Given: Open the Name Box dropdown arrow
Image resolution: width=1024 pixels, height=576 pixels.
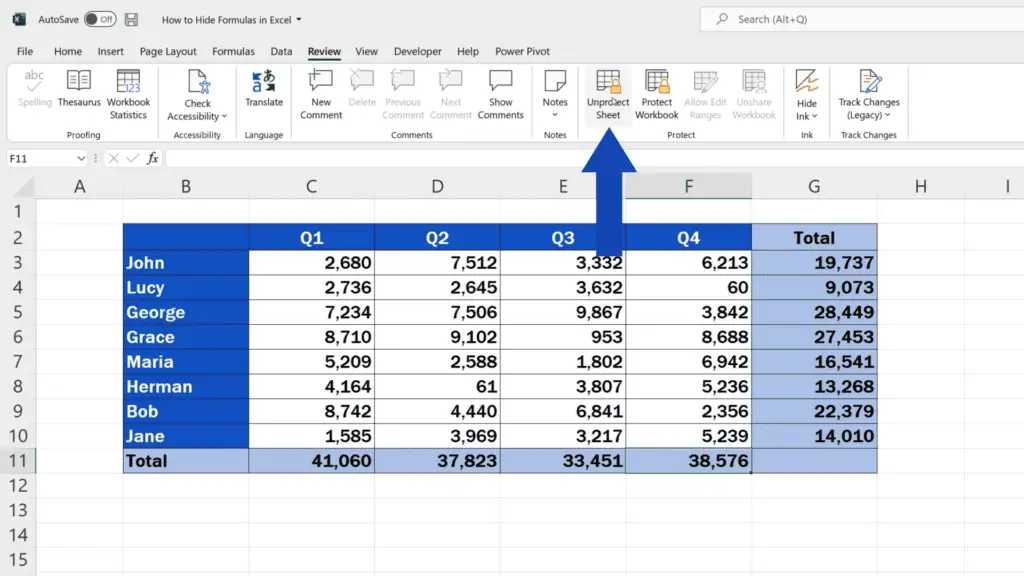Looking at the screenshot, I should pos(80,158).
